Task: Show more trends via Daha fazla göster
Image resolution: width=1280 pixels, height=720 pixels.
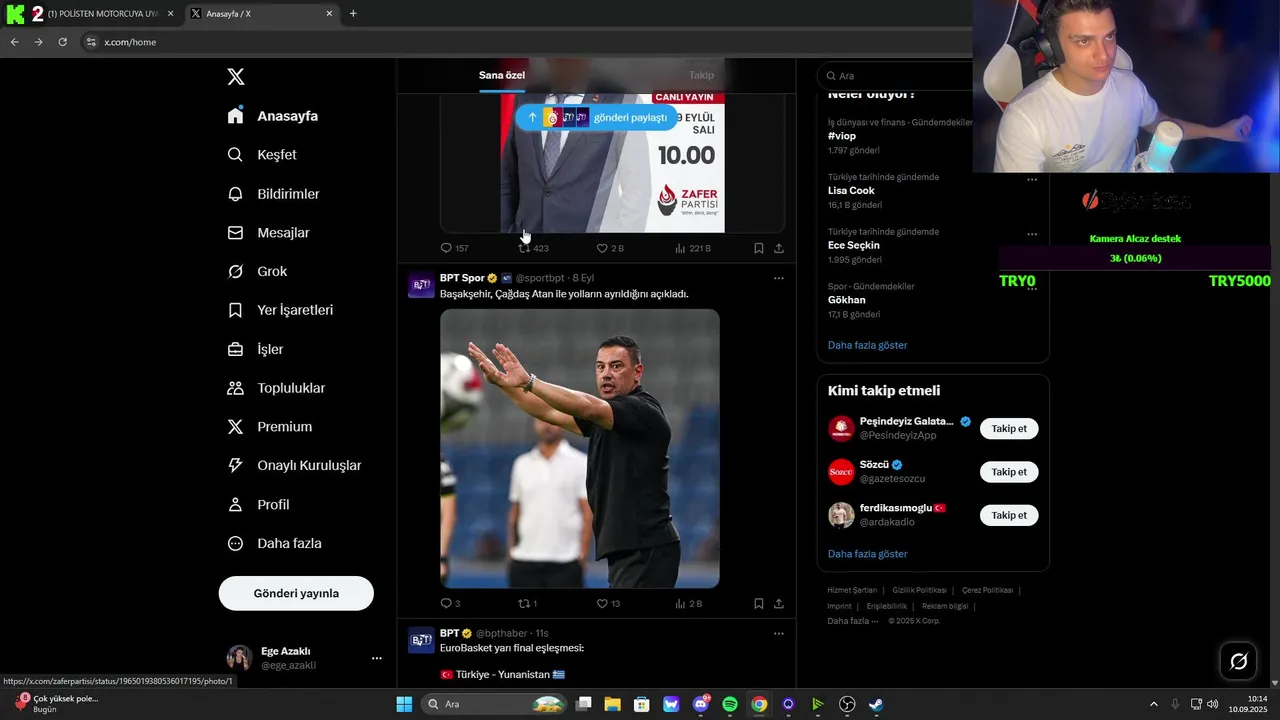Action: click(867, 345)
